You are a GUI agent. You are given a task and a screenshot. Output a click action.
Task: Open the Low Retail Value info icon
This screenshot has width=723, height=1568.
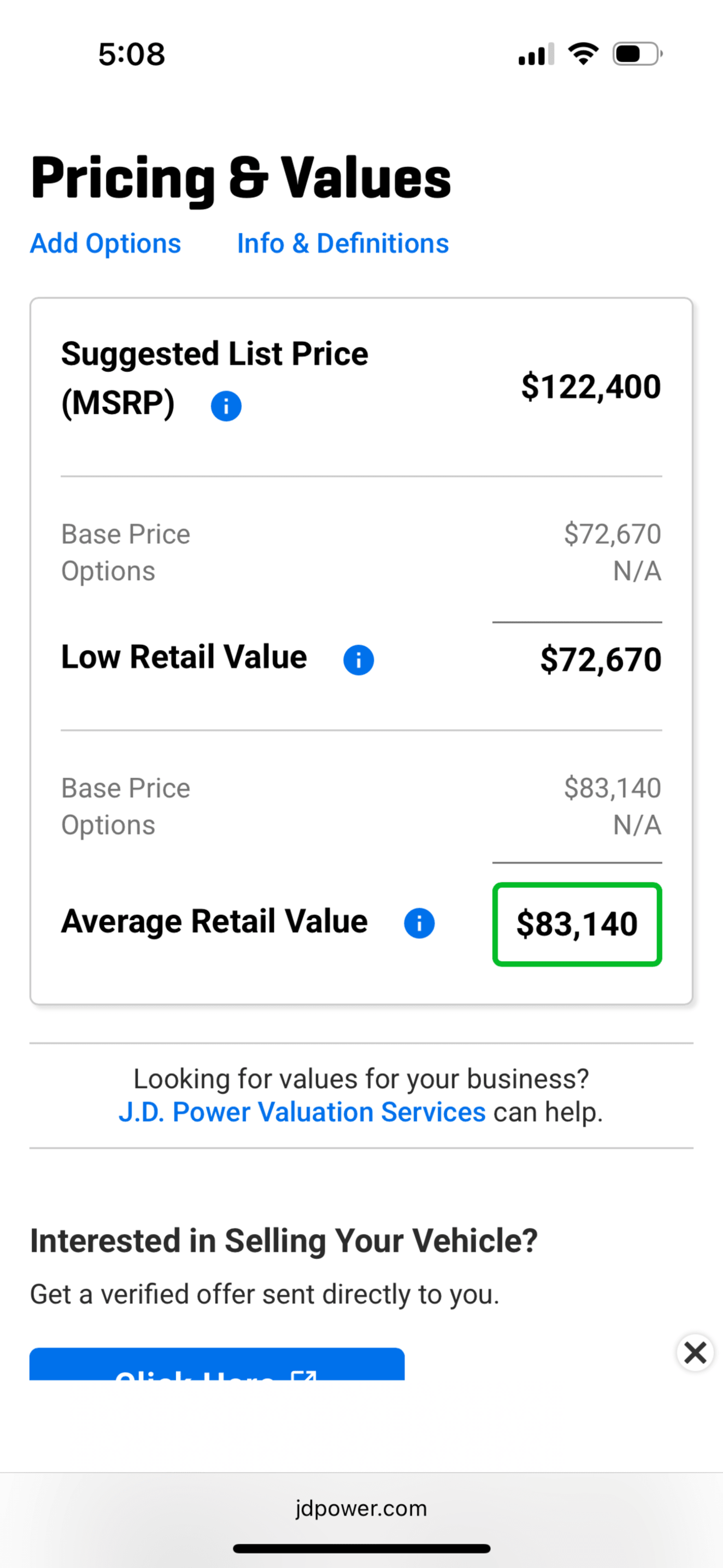coord(359,660)
